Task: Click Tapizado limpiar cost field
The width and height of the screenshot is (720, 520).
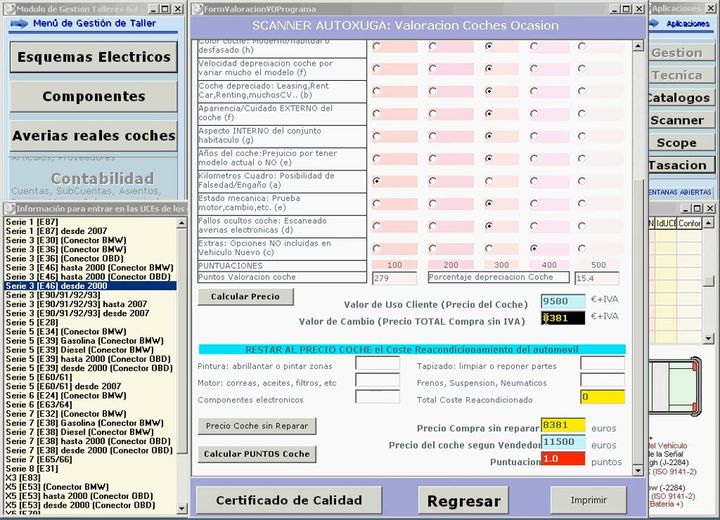Action: tap(602, 363)
